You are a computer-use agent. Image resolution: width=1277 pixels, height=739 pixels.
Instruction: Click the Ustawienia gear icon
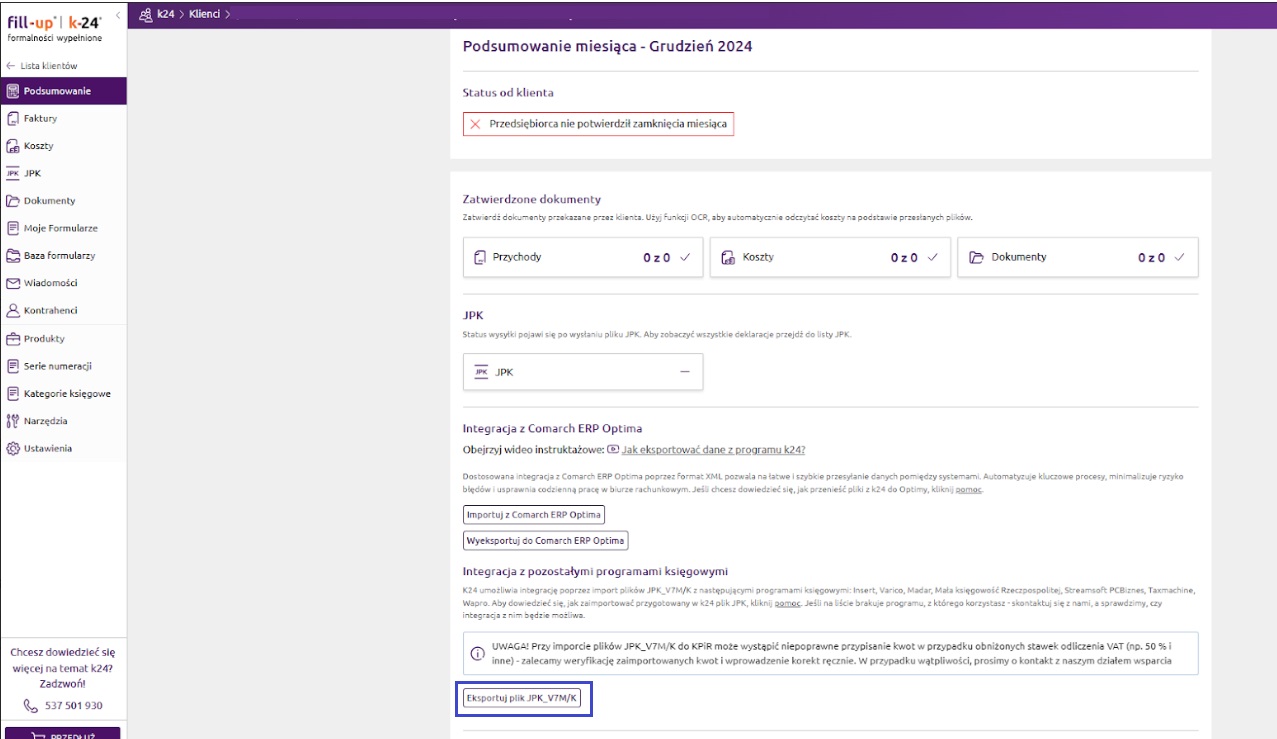pos(13,449)
